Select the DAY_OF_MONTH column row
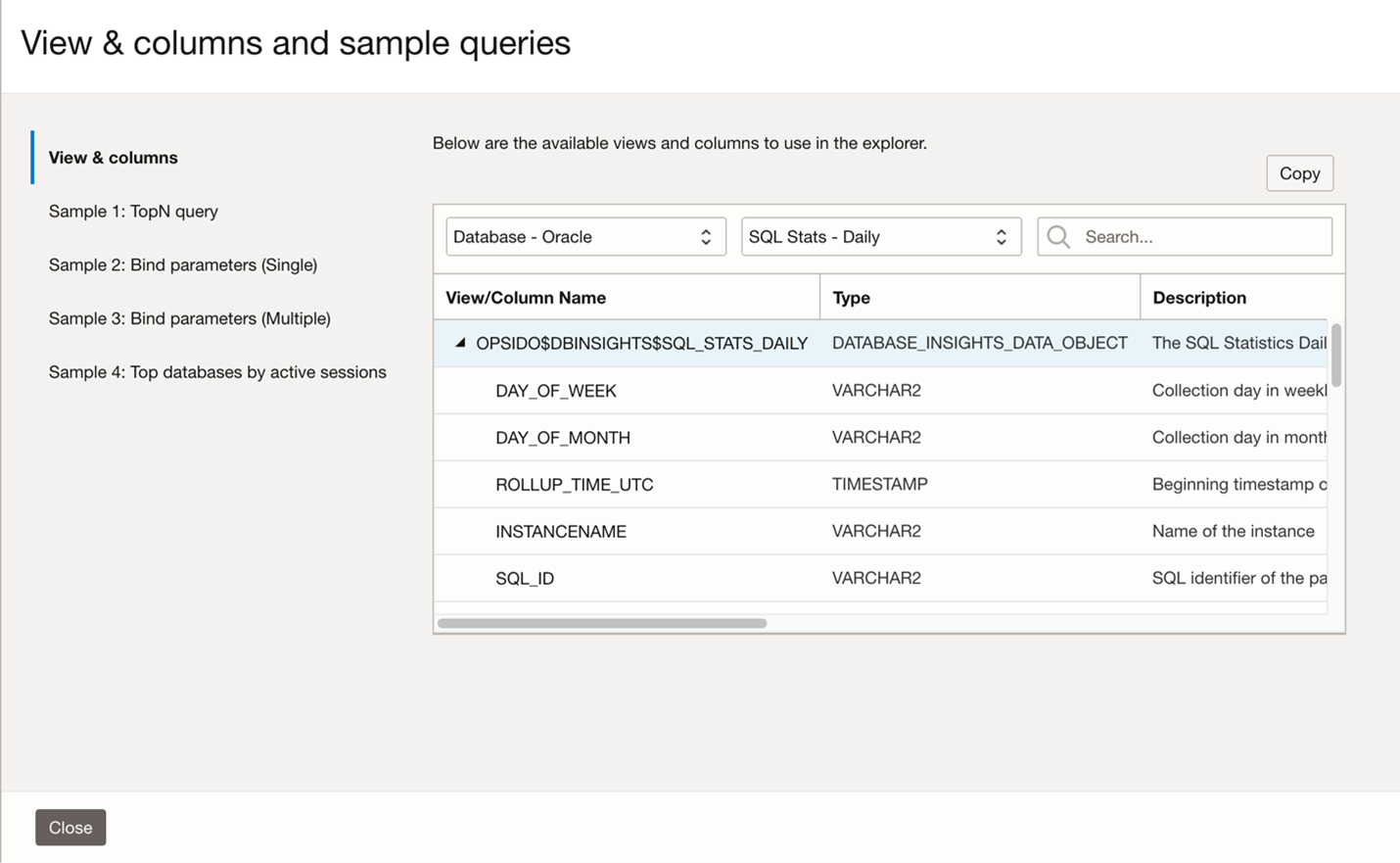This screenshot has width=1400, height=863. (x=563, y=438)
